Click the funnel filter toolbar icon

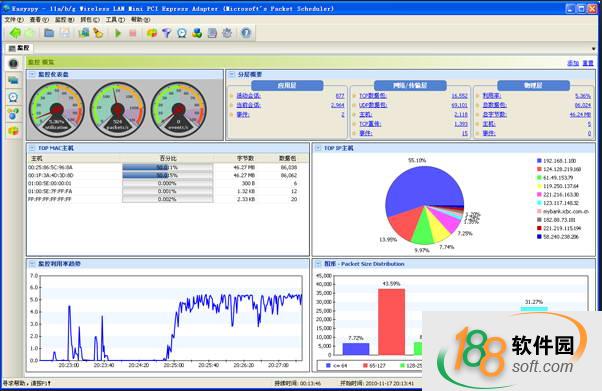point(166,33)
